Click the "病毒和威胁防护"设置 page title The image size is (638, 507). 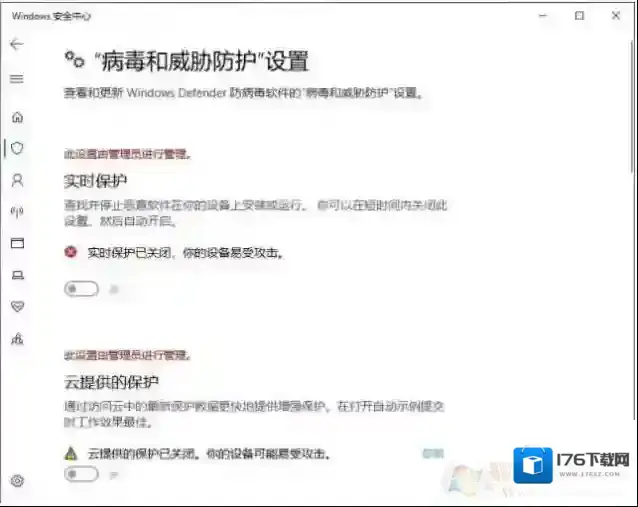[x=201, y=61]
